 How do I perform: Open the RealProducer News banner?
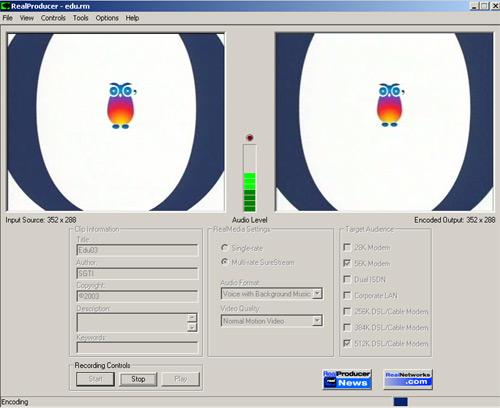tap(347, 379)
